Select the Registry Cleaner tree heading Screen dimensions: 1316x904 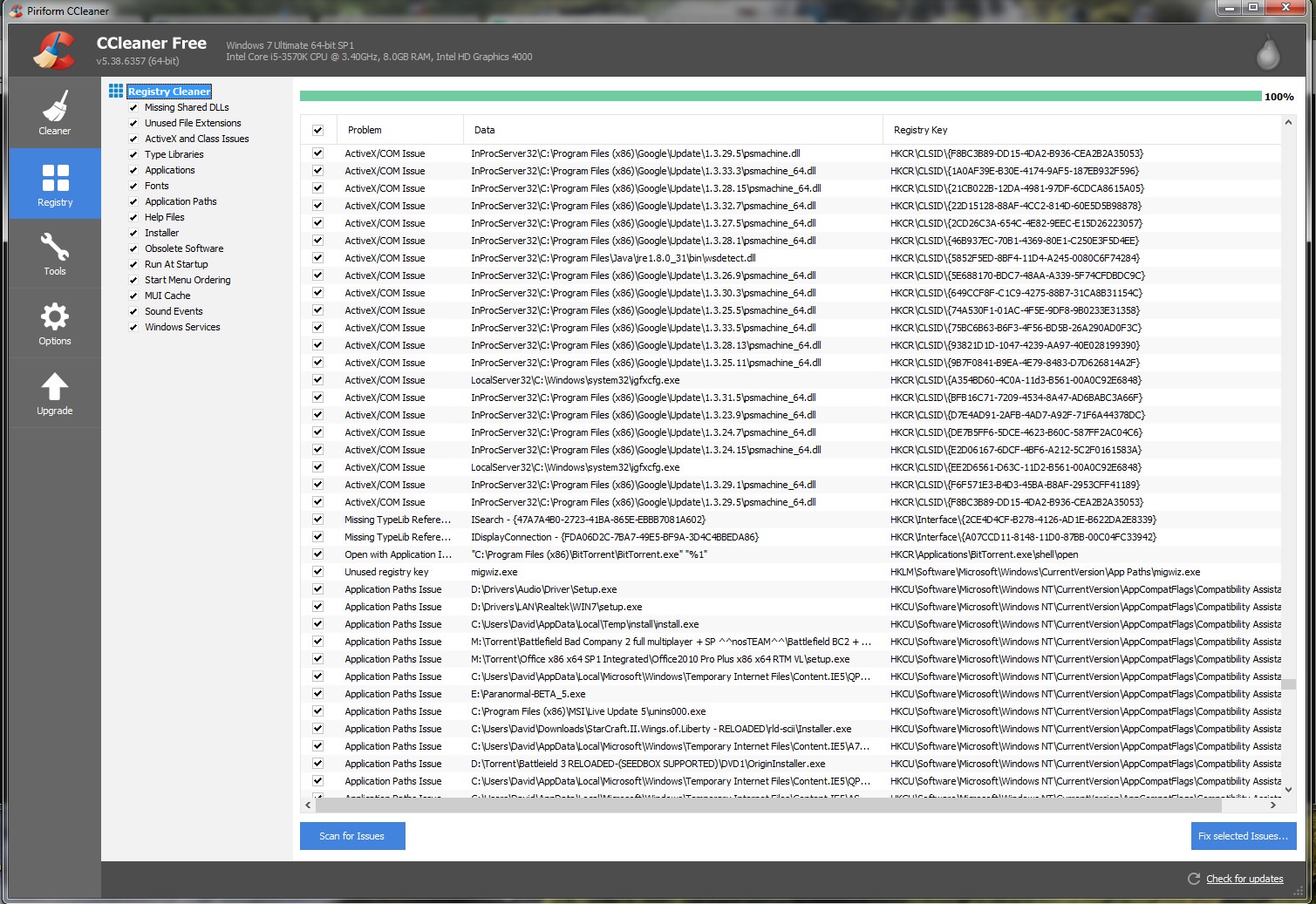169,92
